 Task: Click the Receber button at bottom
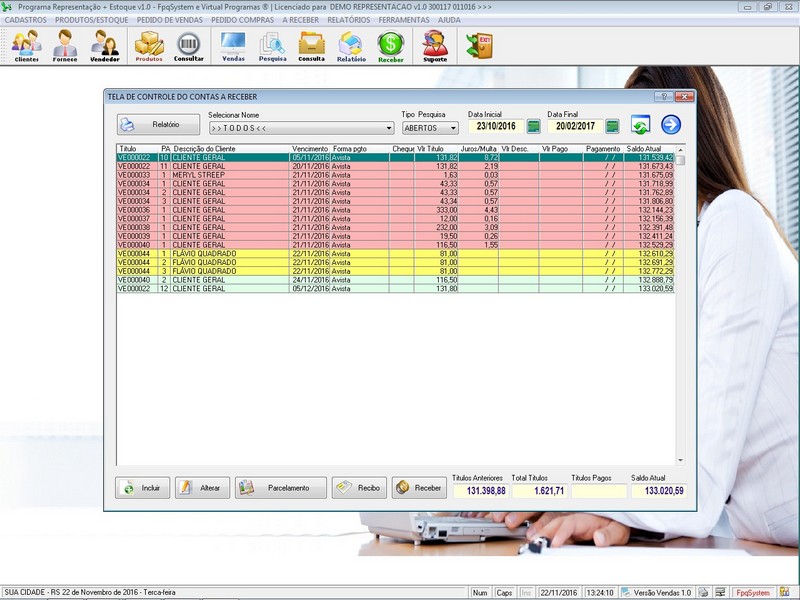pyautogui.click(x=419, y=488)
